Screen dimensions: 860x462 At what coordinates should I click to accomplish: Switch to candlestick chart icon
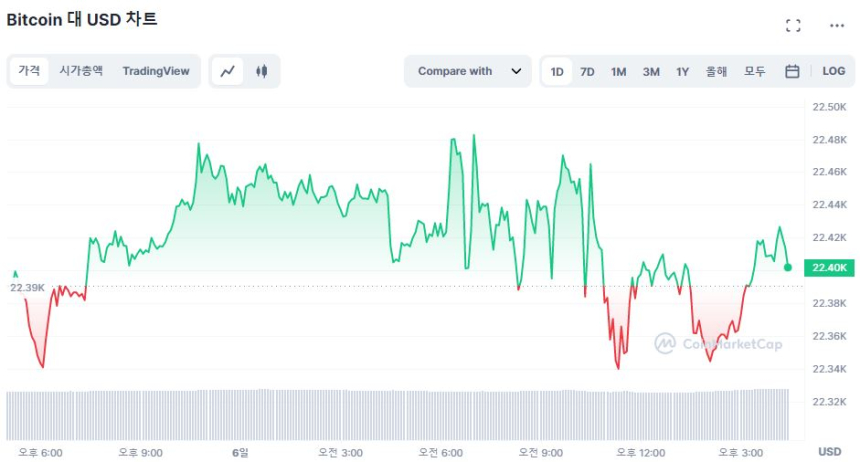(262, 71)
